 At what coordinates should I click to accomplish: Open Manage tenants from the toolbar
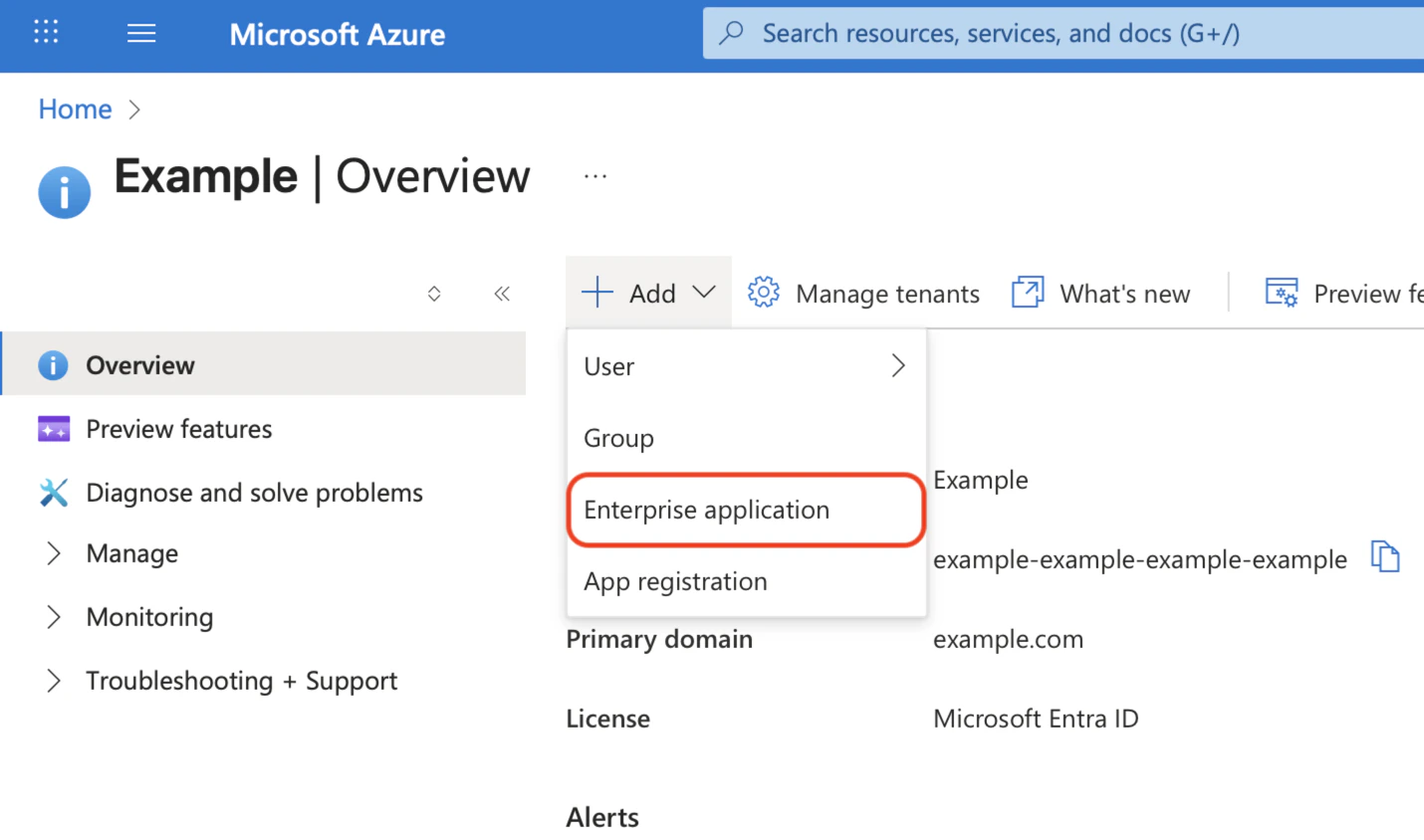863,293
